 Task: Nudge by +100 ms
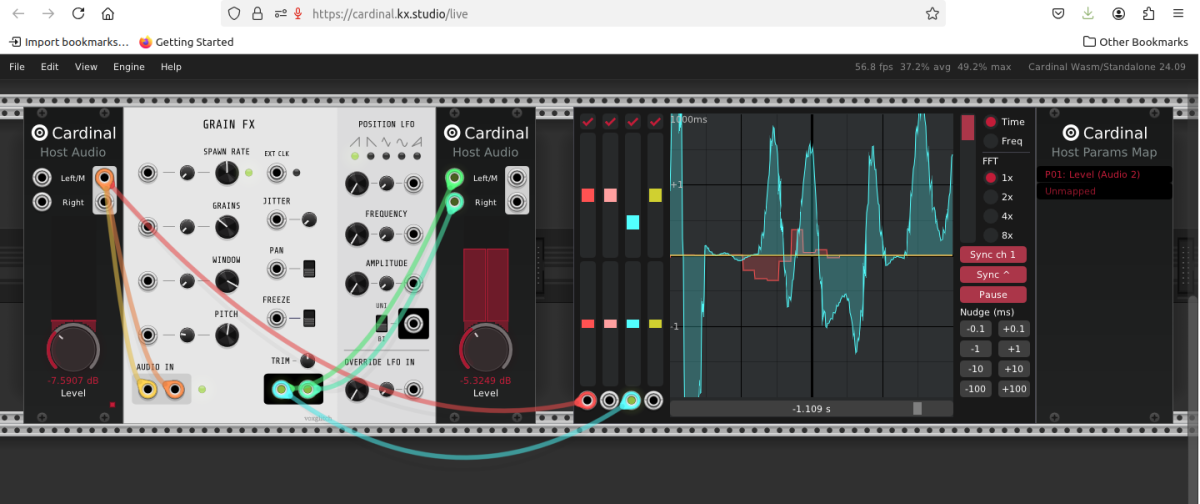(x=1013, y=389)
